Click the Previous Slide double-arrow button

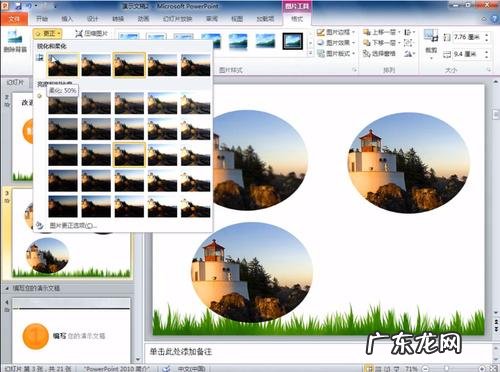click(x=496, y=321)
